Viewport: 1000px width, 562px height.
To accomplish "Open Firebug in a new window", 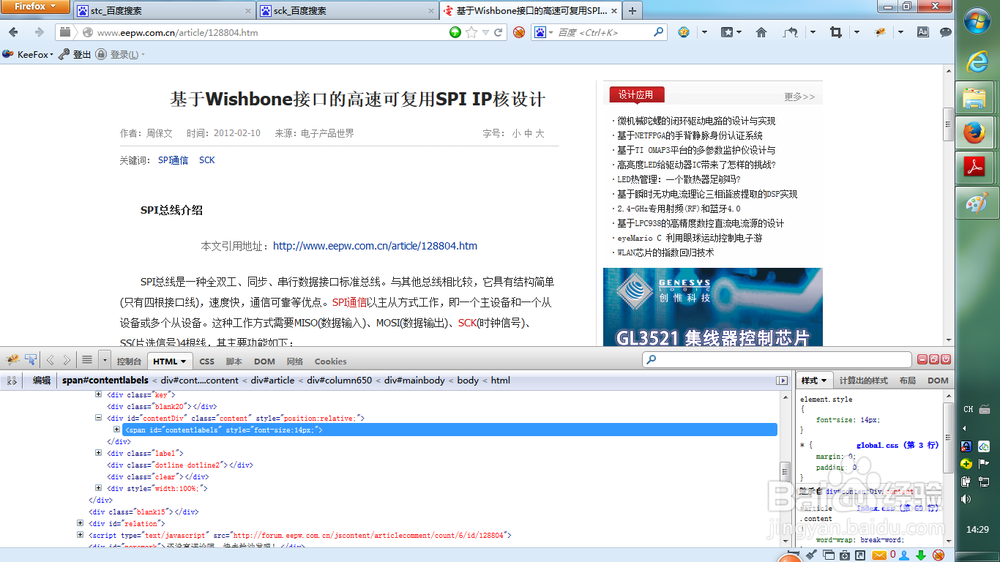I will (934, 359).
